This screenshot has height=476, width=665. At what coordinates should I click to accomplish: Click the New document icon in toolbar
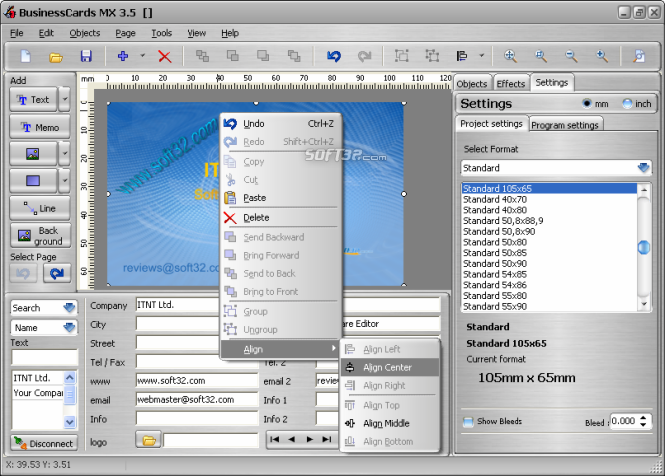(25, 56)
